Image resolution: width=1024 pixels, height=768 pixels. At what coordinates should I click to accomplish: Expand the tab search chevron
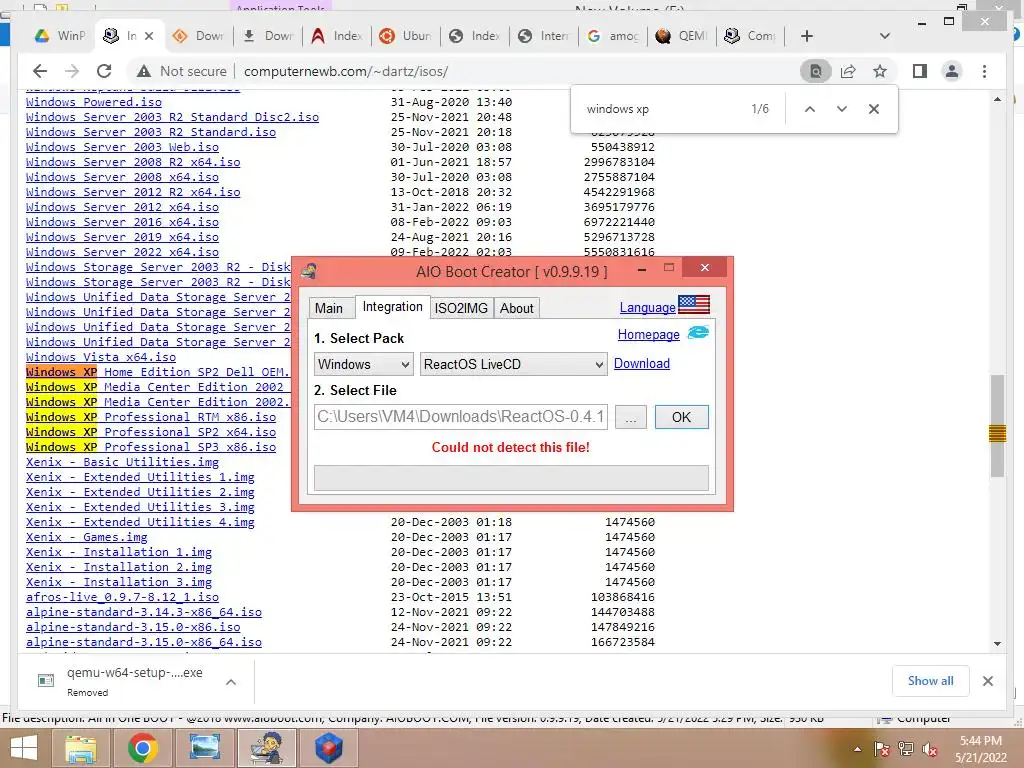(885, 36)
